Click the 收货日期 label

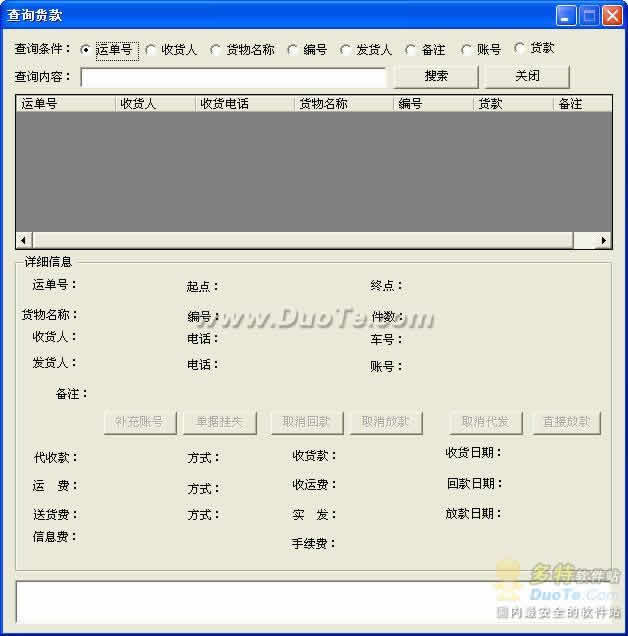[473, 452]
